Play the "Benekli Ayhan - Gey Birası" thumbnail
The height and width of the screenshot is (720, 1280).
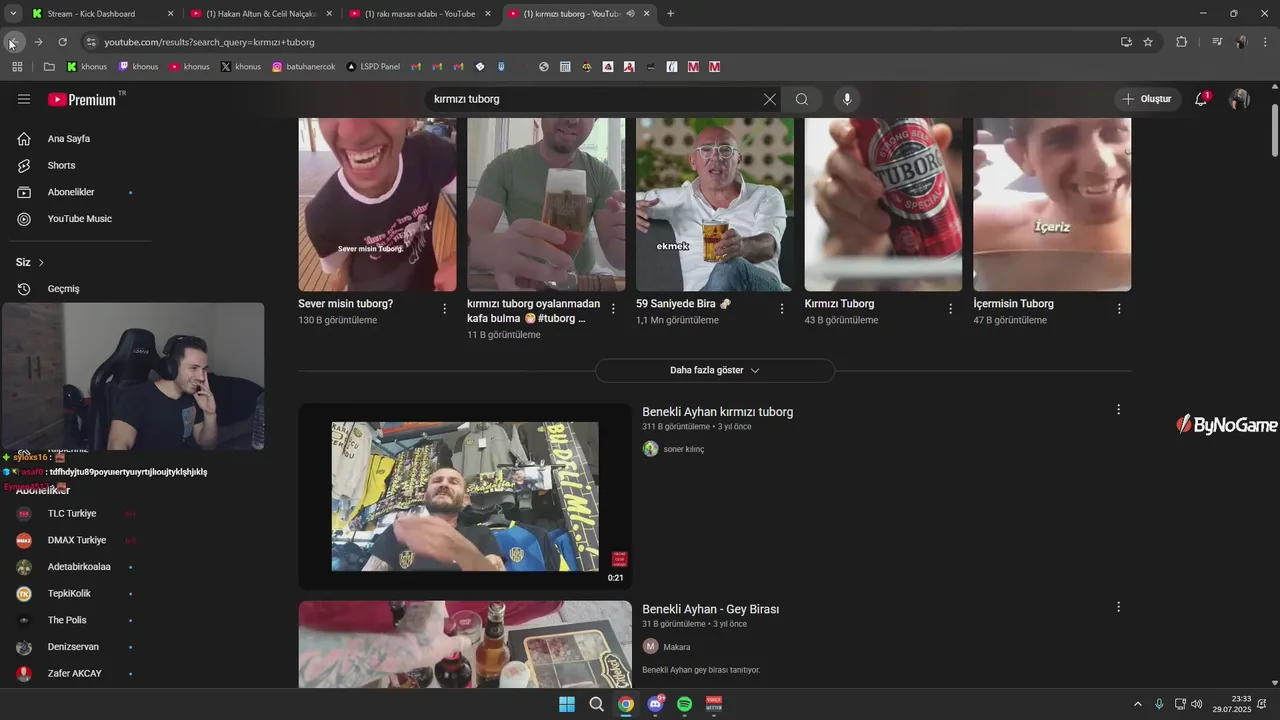[x=465, y=643]
